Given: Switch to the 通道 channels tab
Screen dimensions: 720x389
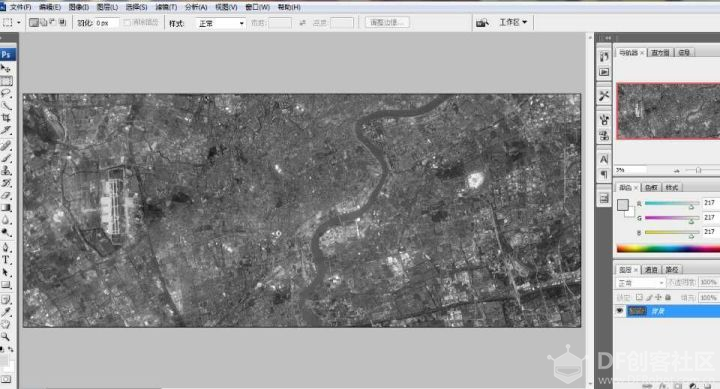Looking at the screenshot, I should (651, 270).
